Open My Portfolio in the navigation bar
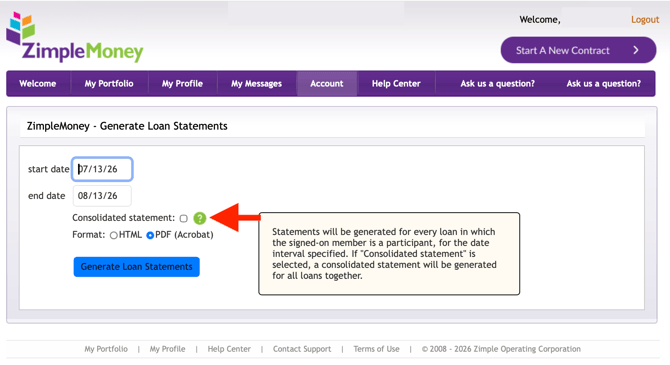 pyautogui.click(x=109, y=84)
